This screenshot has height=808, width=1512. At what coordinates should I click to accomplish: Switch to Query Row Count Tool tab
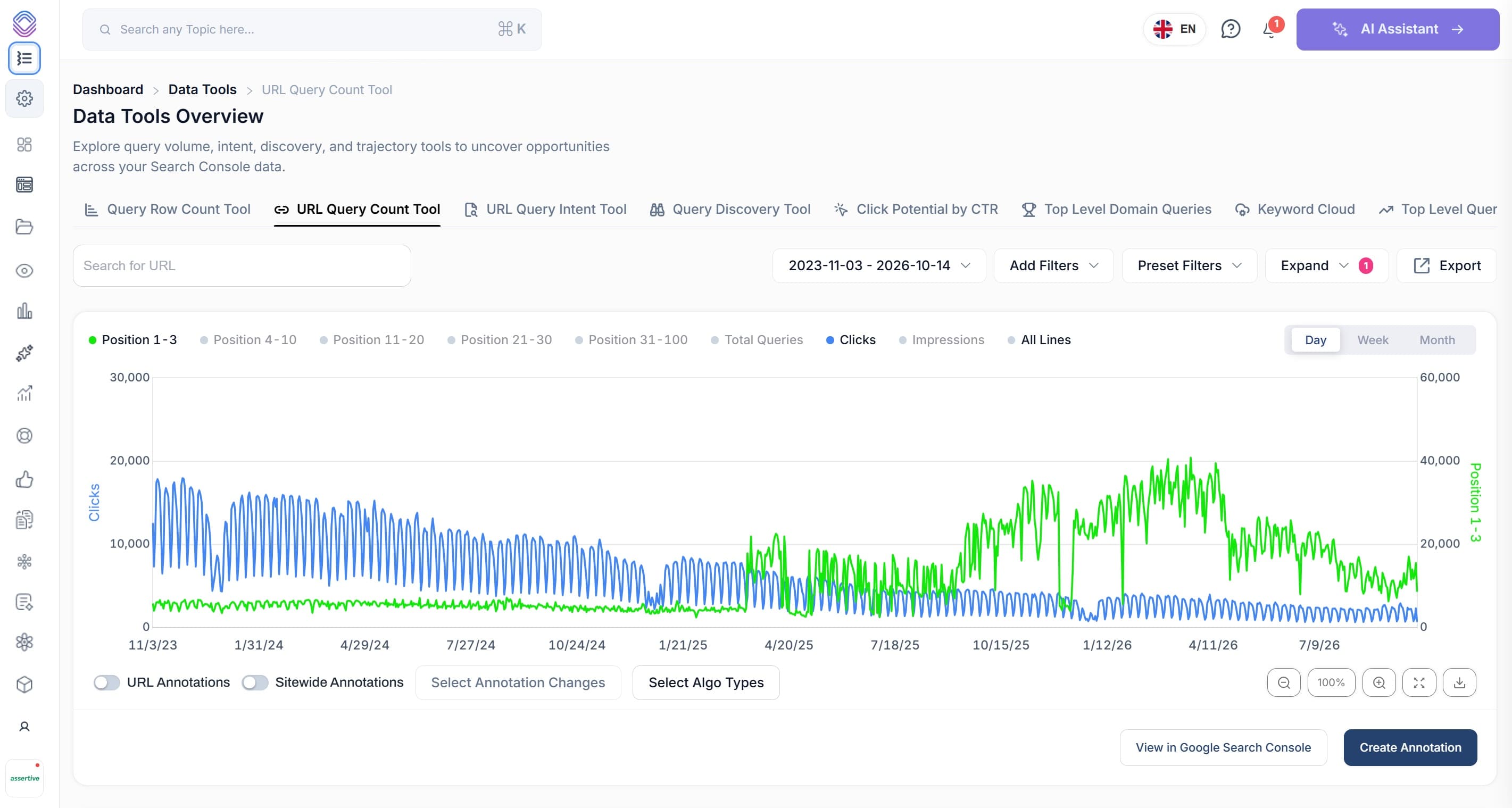[167, 210]
